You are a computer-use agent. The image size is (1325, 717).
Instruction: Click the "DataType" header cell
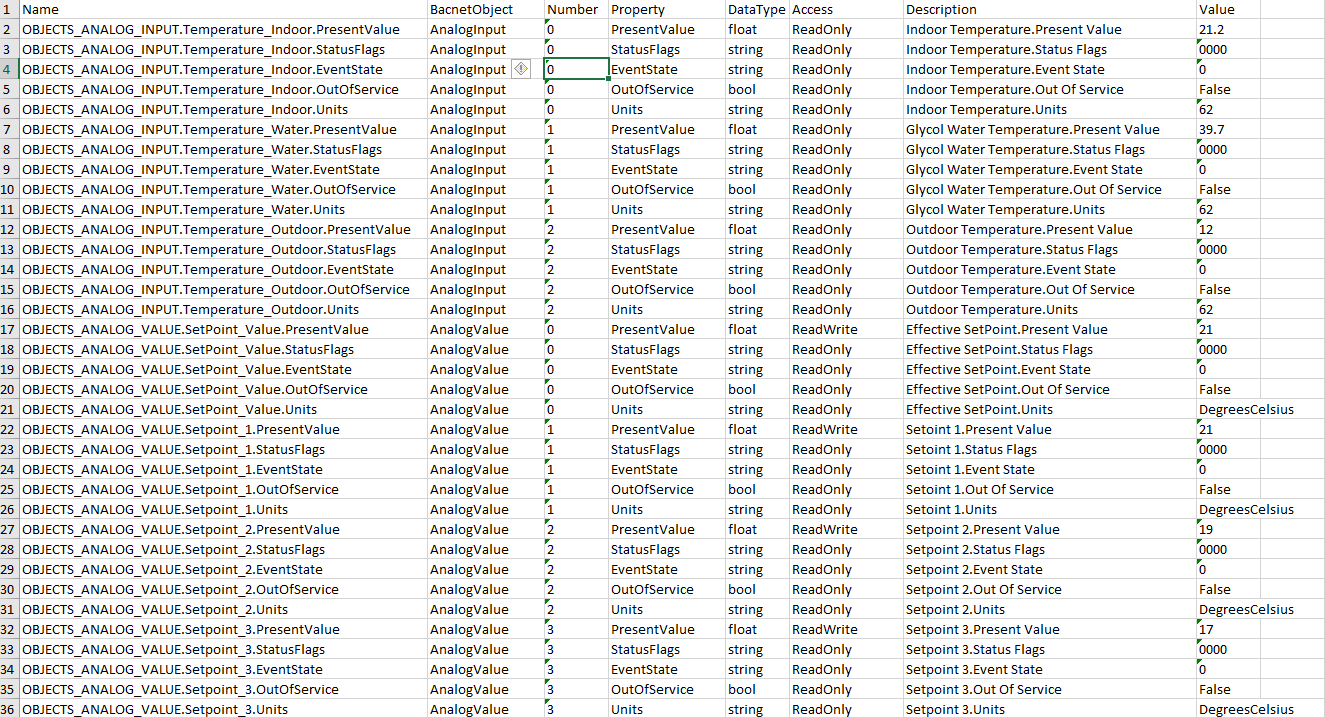pyautogui.click(x=756, y=9)
